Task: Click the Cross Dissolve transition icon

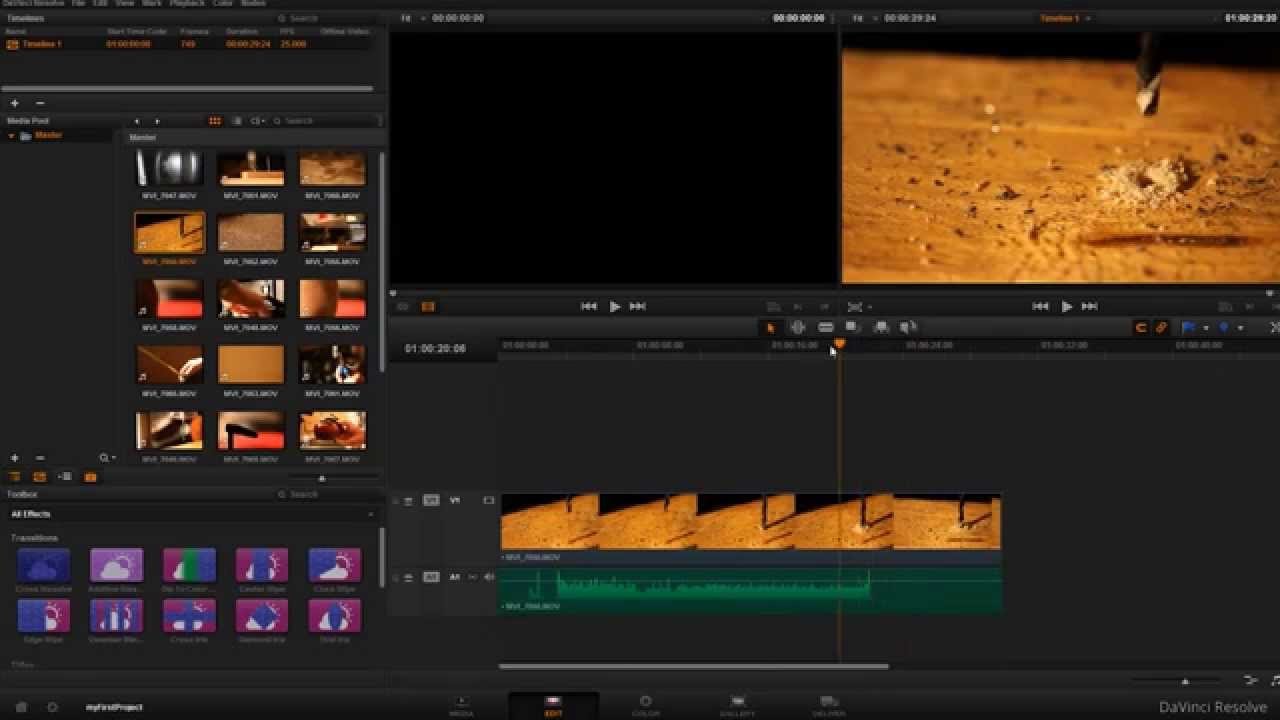Action: pos(43,566)
